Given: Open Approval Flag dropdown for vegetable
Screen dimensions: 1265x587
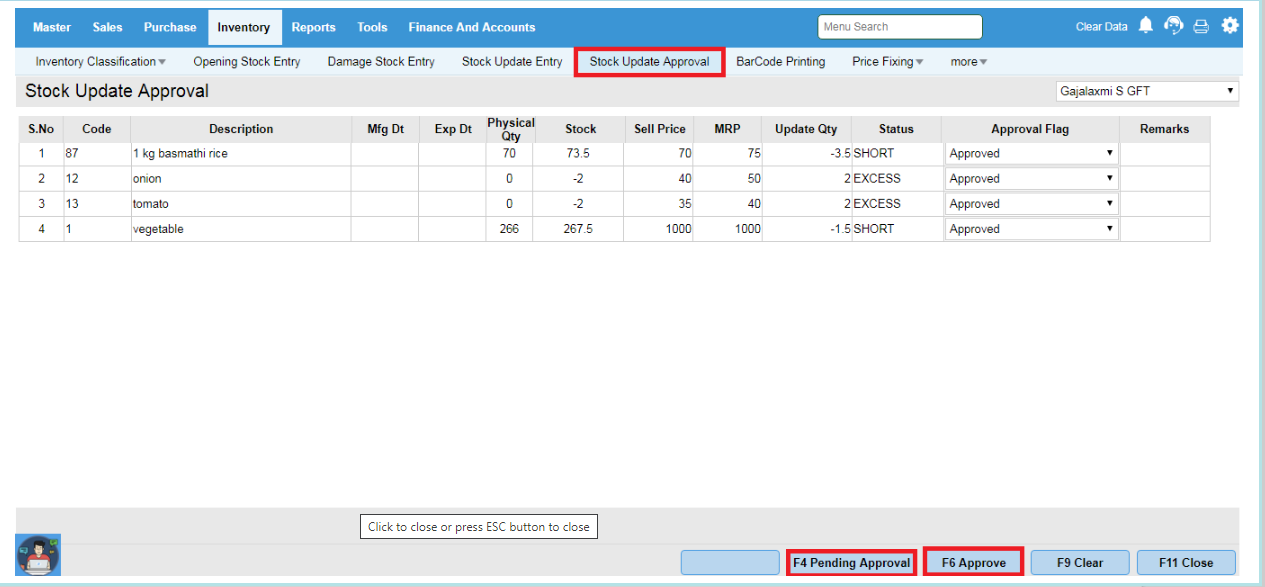Looking at the screenshot, I should [1031, 229].
